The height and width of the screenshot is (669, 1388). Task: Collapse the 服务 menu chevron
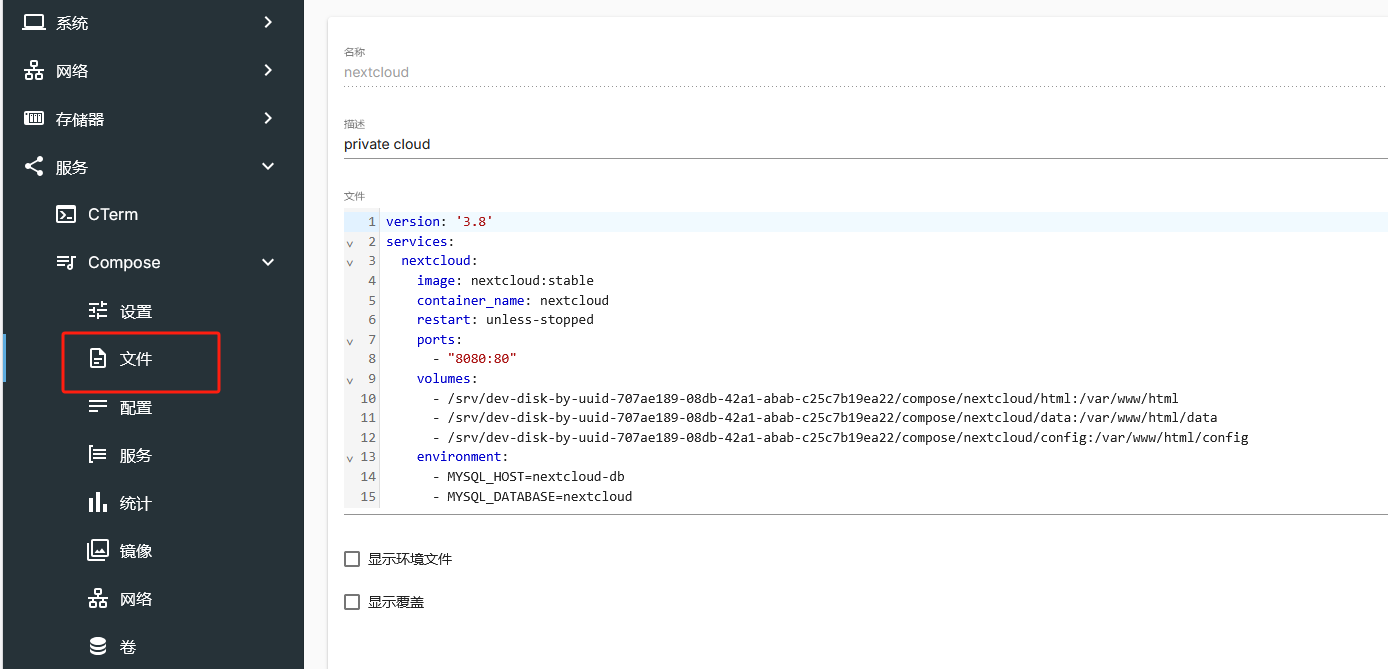(268, 166)
